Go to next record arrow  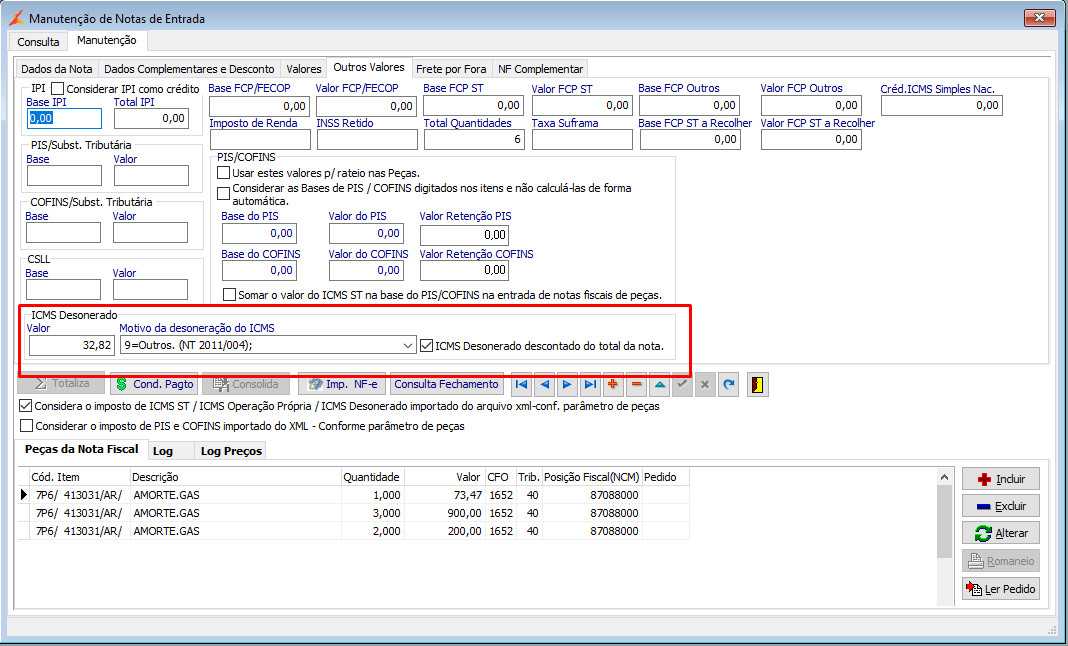(567, 384)
